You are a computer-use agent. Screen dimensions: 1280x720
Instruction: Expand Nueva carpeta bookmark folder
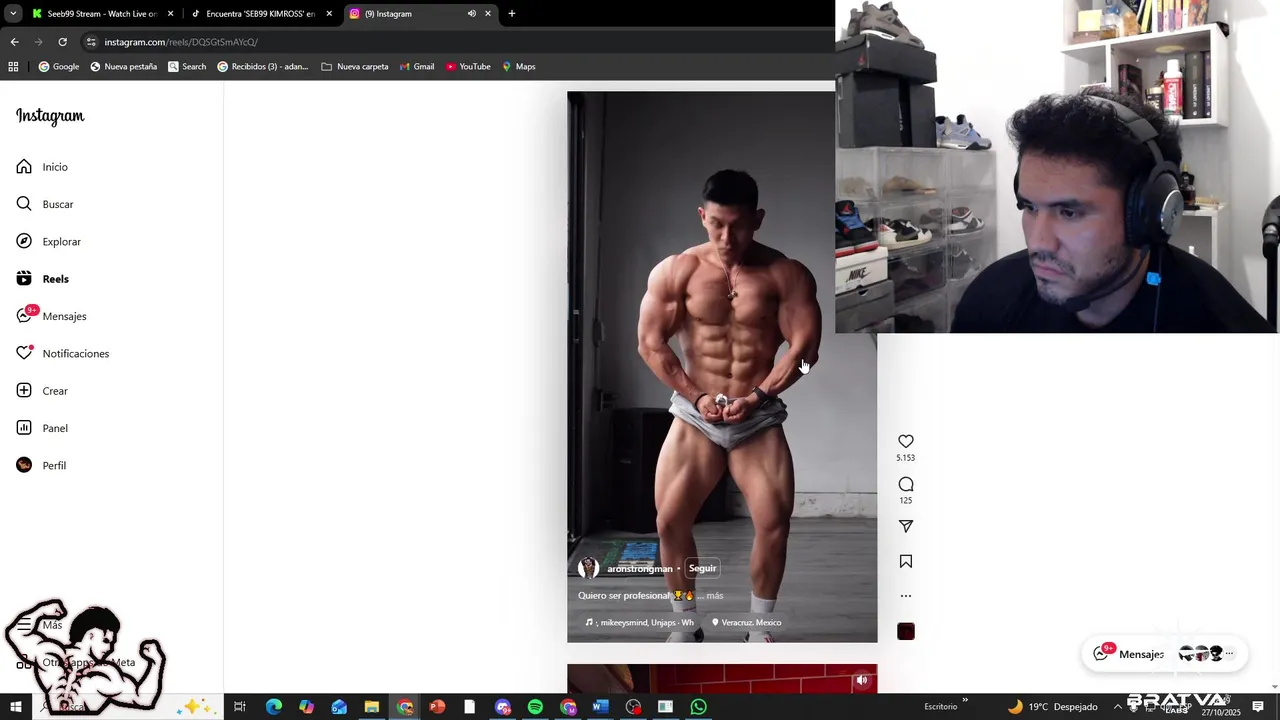tap(355, 67)
